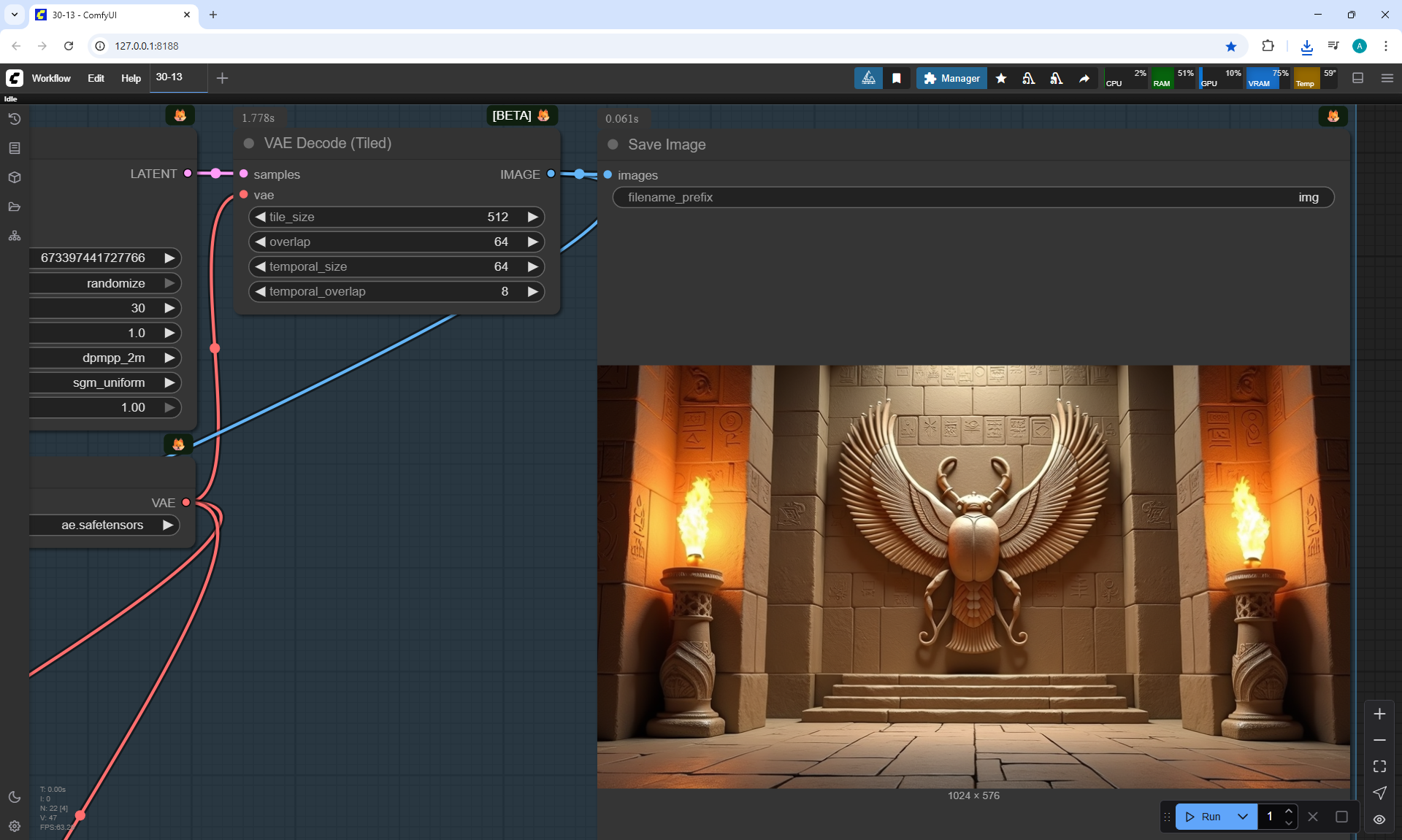Open the workflows tree sidebar icon

click(x=15, y=236)
